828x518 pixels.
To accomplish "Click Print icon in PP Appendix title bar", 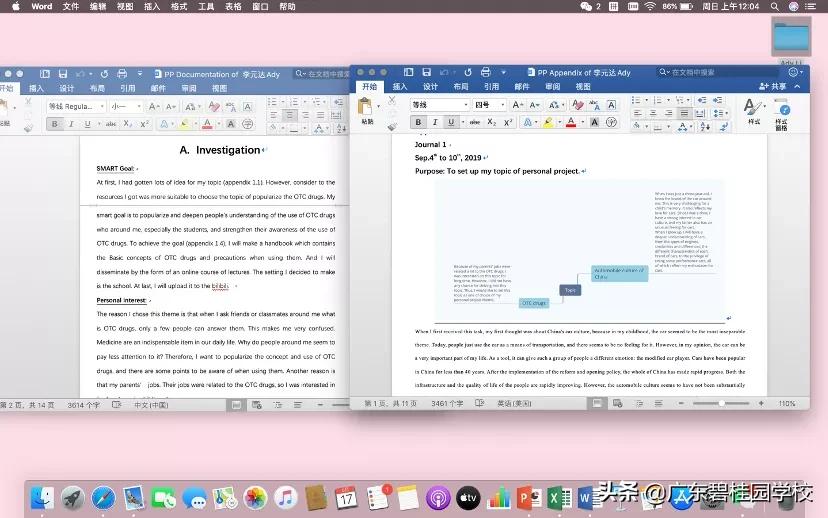I will click(x=485, y=72).
